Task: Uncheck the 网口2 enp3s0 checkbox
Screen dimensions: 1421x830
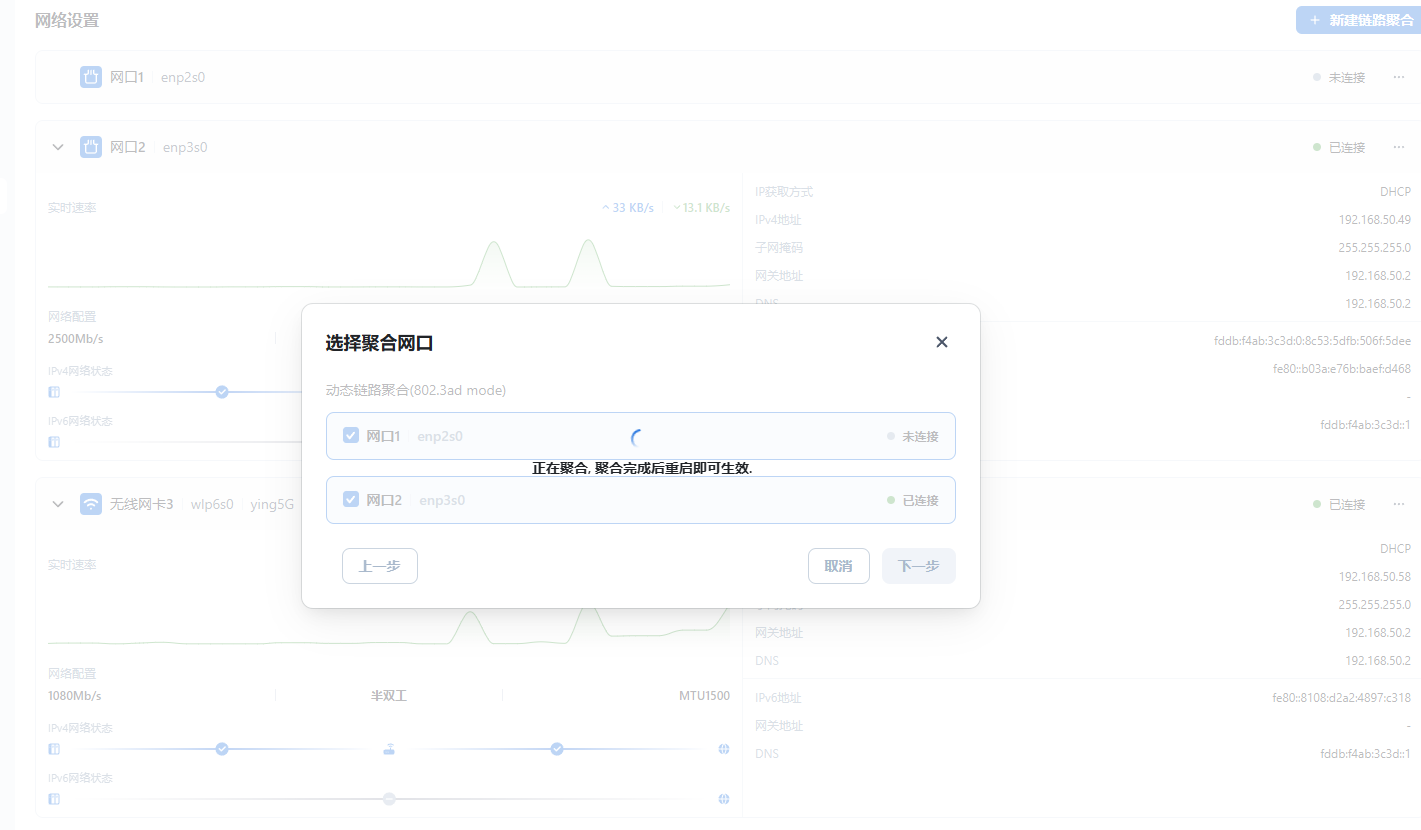Action: pyautogui.click(x=351, y=499)
